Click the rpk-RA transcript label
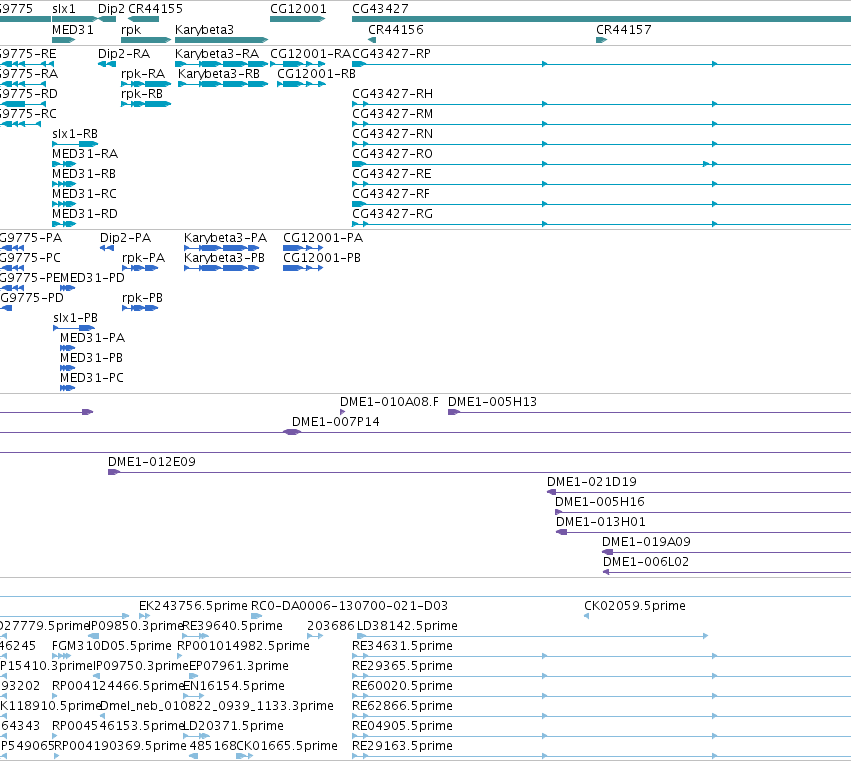 (x=143, y=73)
